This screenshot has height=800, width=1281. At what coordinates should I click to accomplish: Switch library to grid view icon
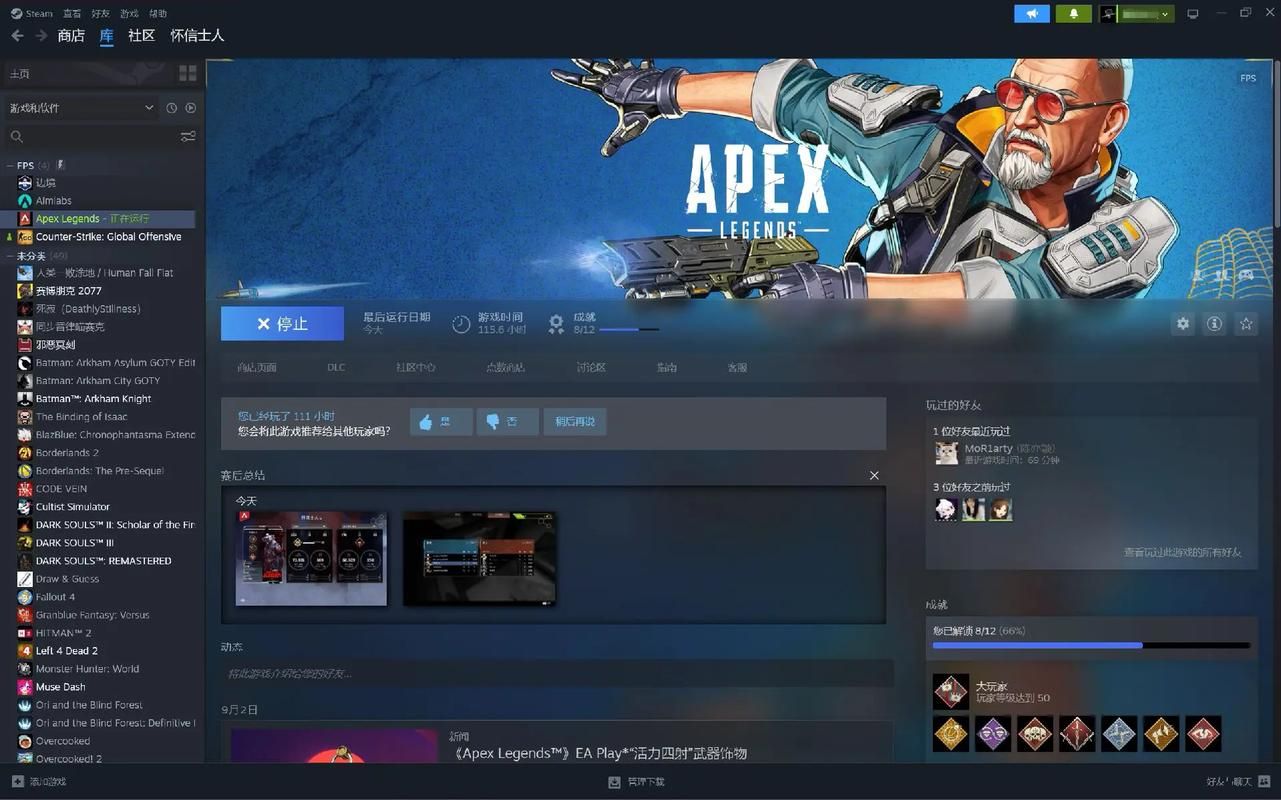point(188,73)
